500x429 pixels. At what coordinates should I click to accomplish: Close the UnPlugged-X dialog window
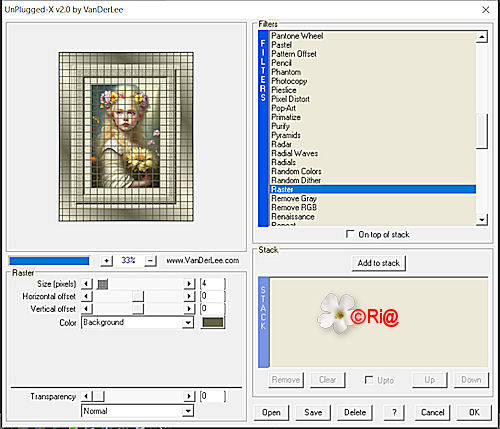coord(486,10)
